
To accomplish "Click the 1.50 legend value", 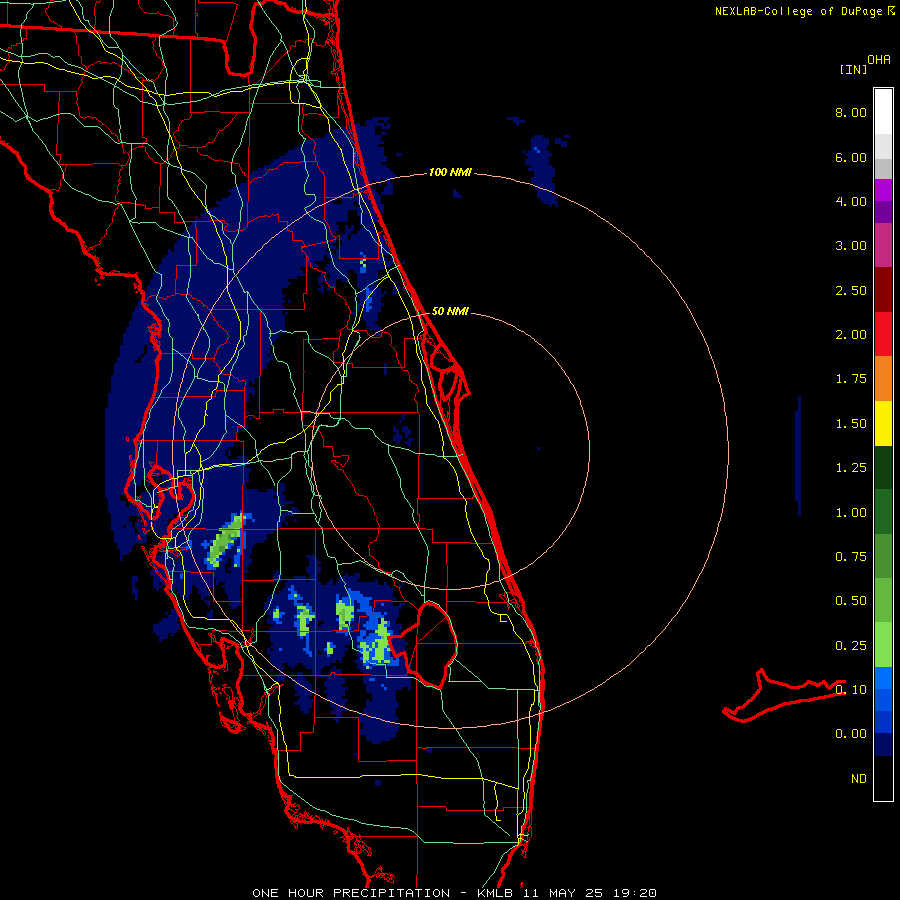I will [x=851, y=424].
